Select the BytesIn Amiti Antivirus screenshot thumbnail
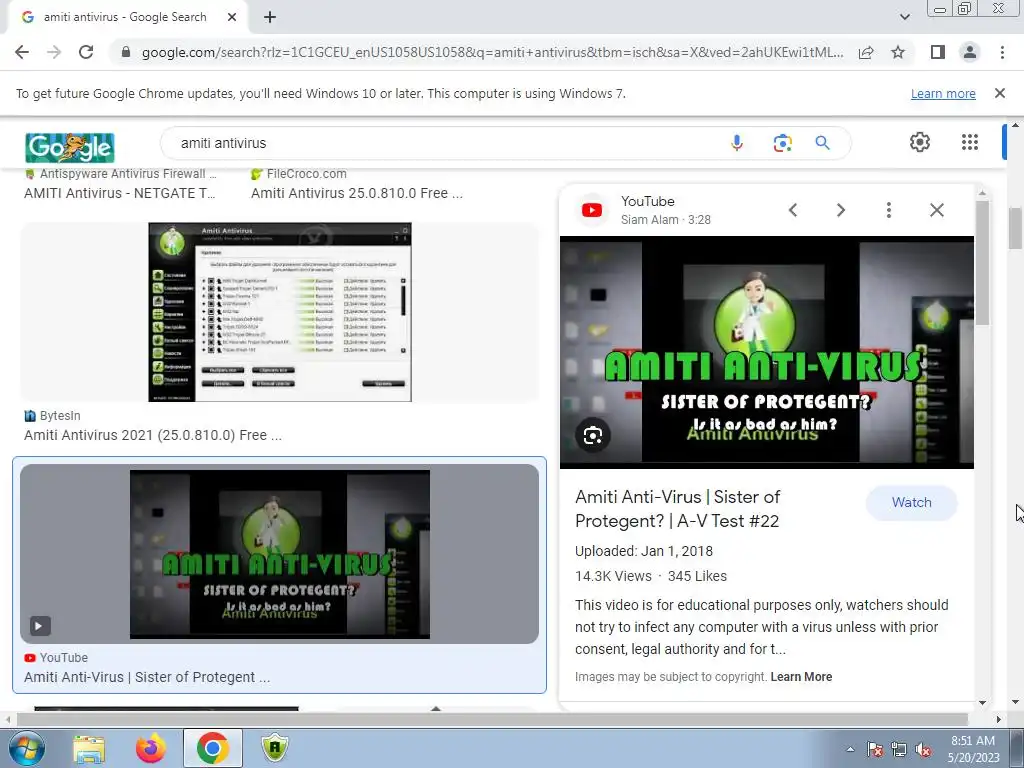This screenshot has width=1024, height=768. click(280, 312)
